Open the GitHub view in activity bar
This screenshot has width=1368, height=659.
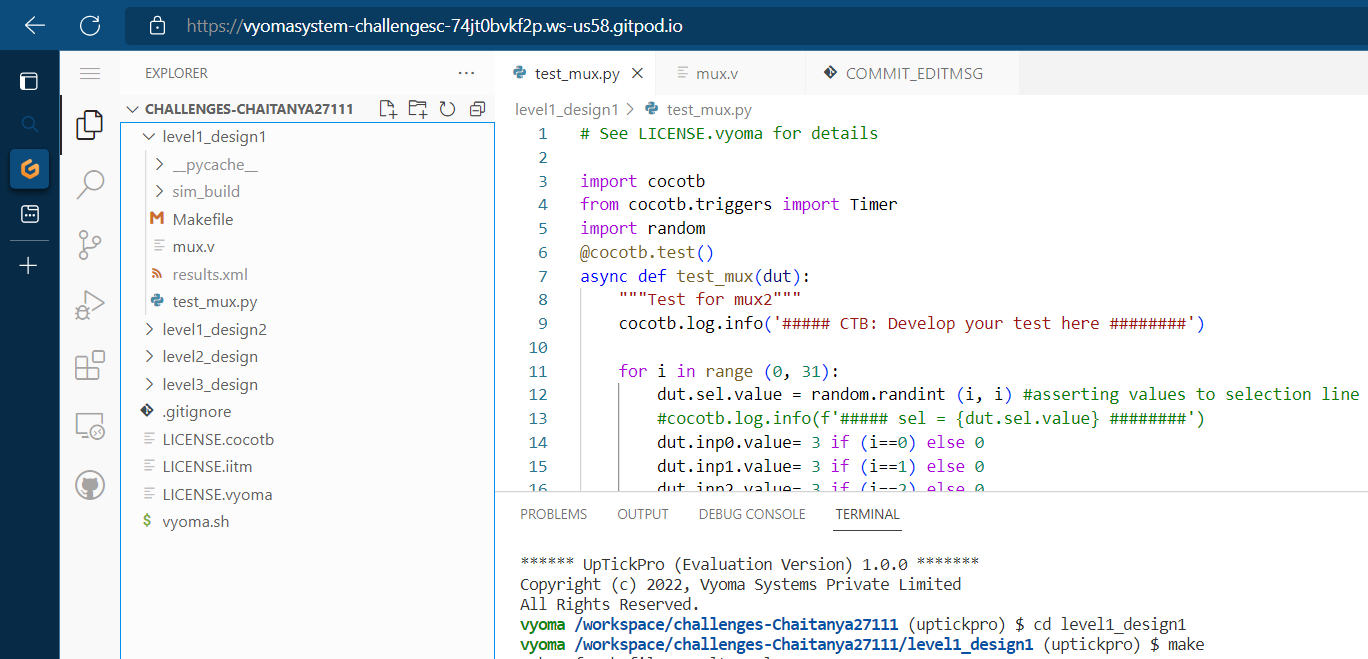click(90, 487)
